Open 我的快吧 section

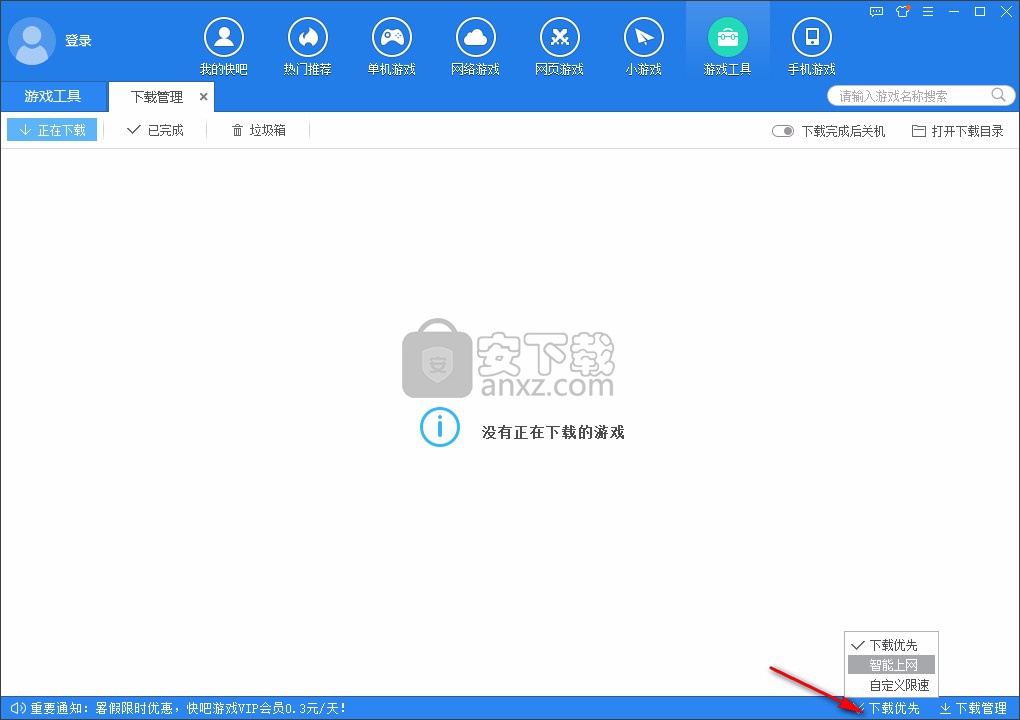pos(224,47)
